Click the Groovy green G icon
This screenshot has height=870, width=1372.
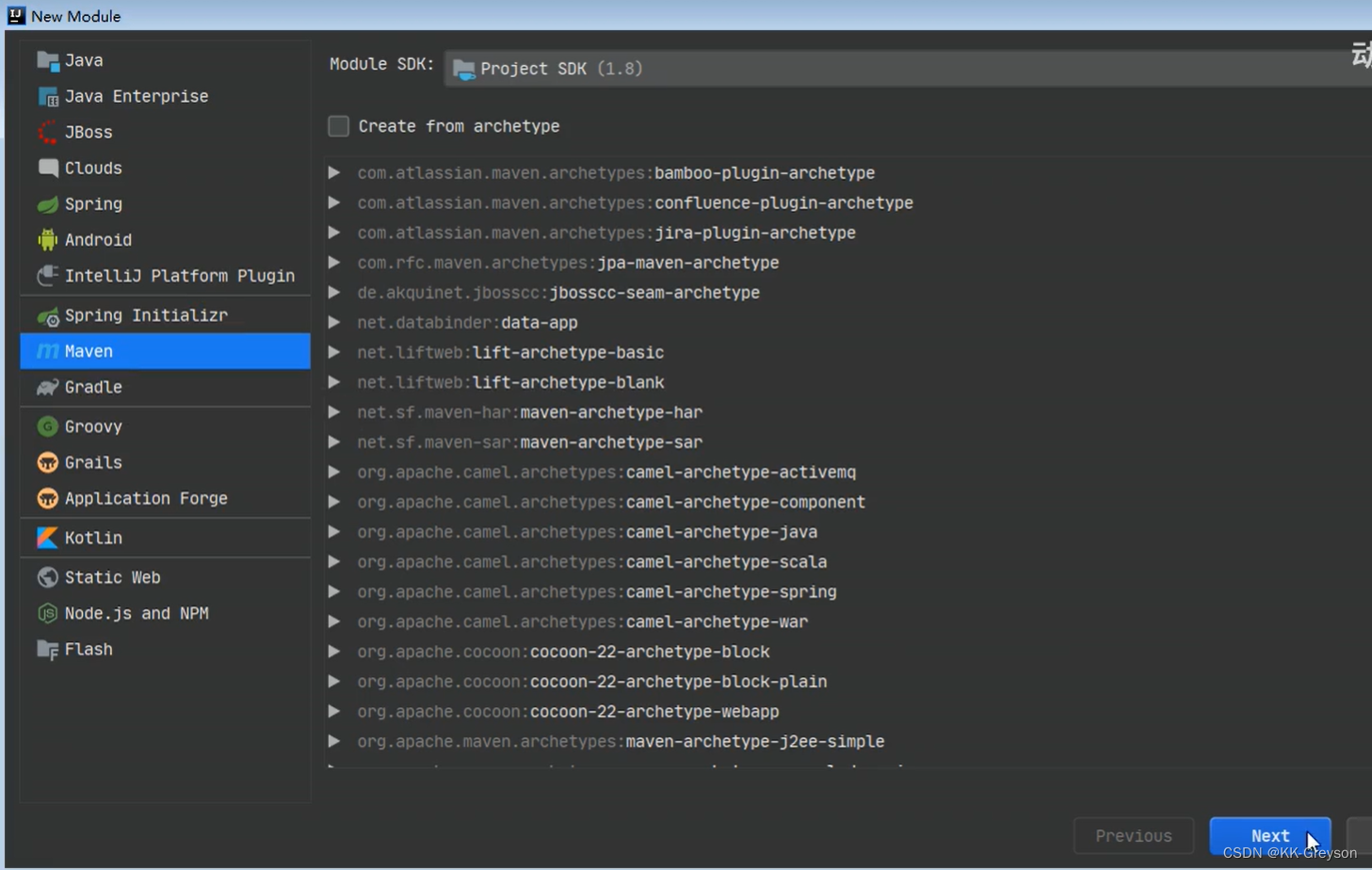click(47, 427)
